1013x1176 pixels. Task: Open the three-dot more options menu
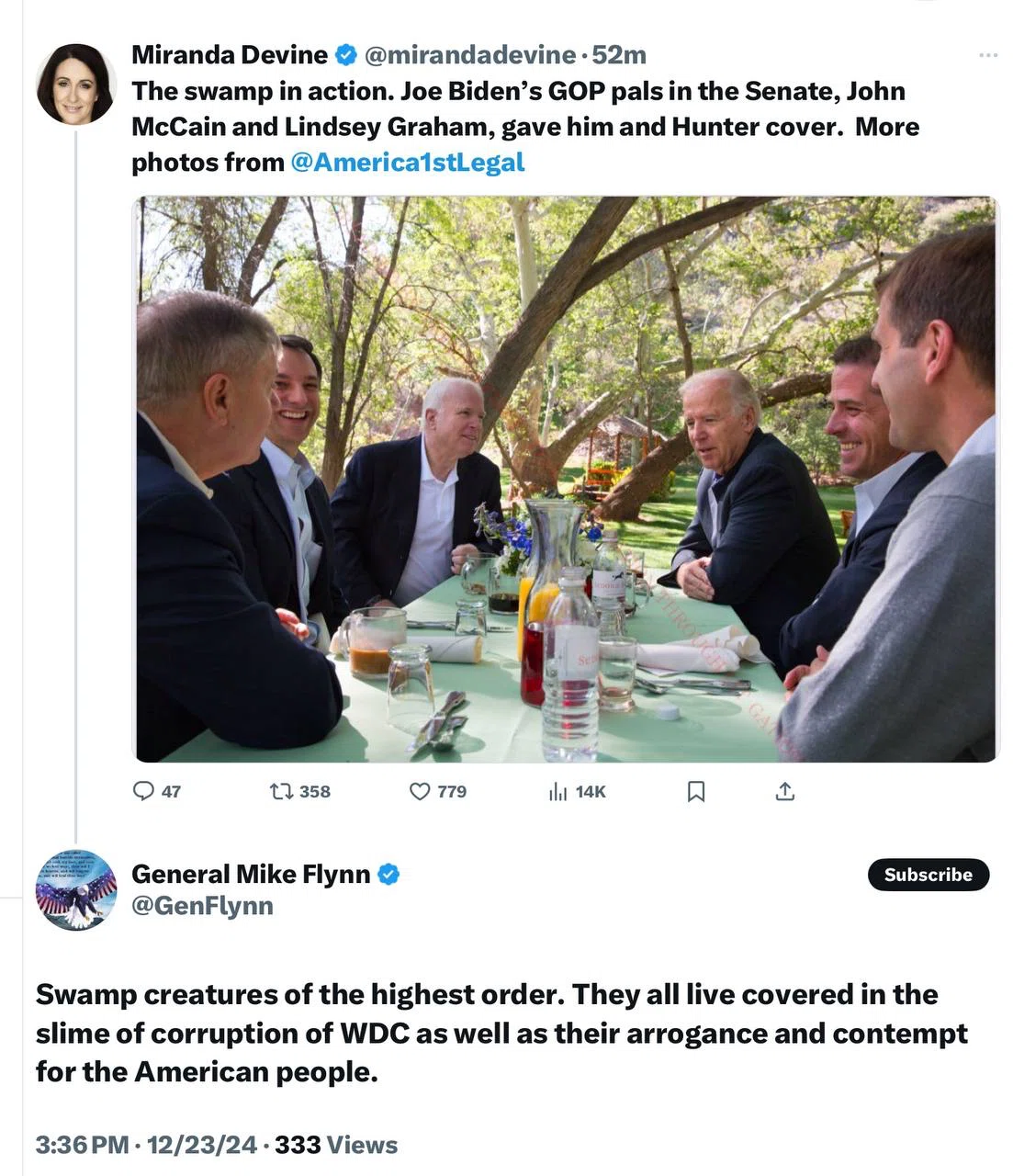pyautogui.click(x=988, y=55)
